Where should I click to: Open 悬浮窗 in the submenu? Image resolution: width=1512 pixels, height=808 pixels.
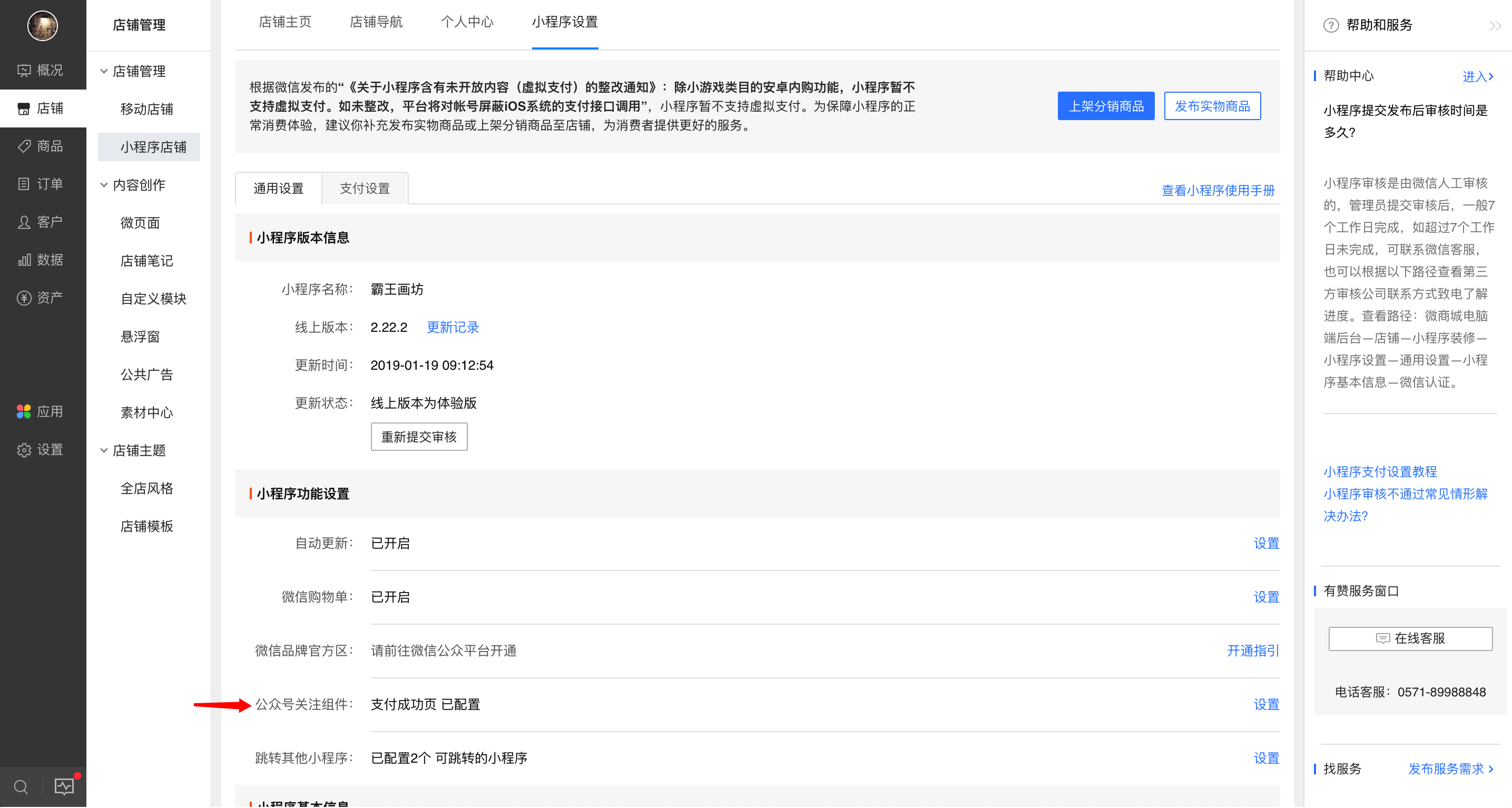coord(140,337)
